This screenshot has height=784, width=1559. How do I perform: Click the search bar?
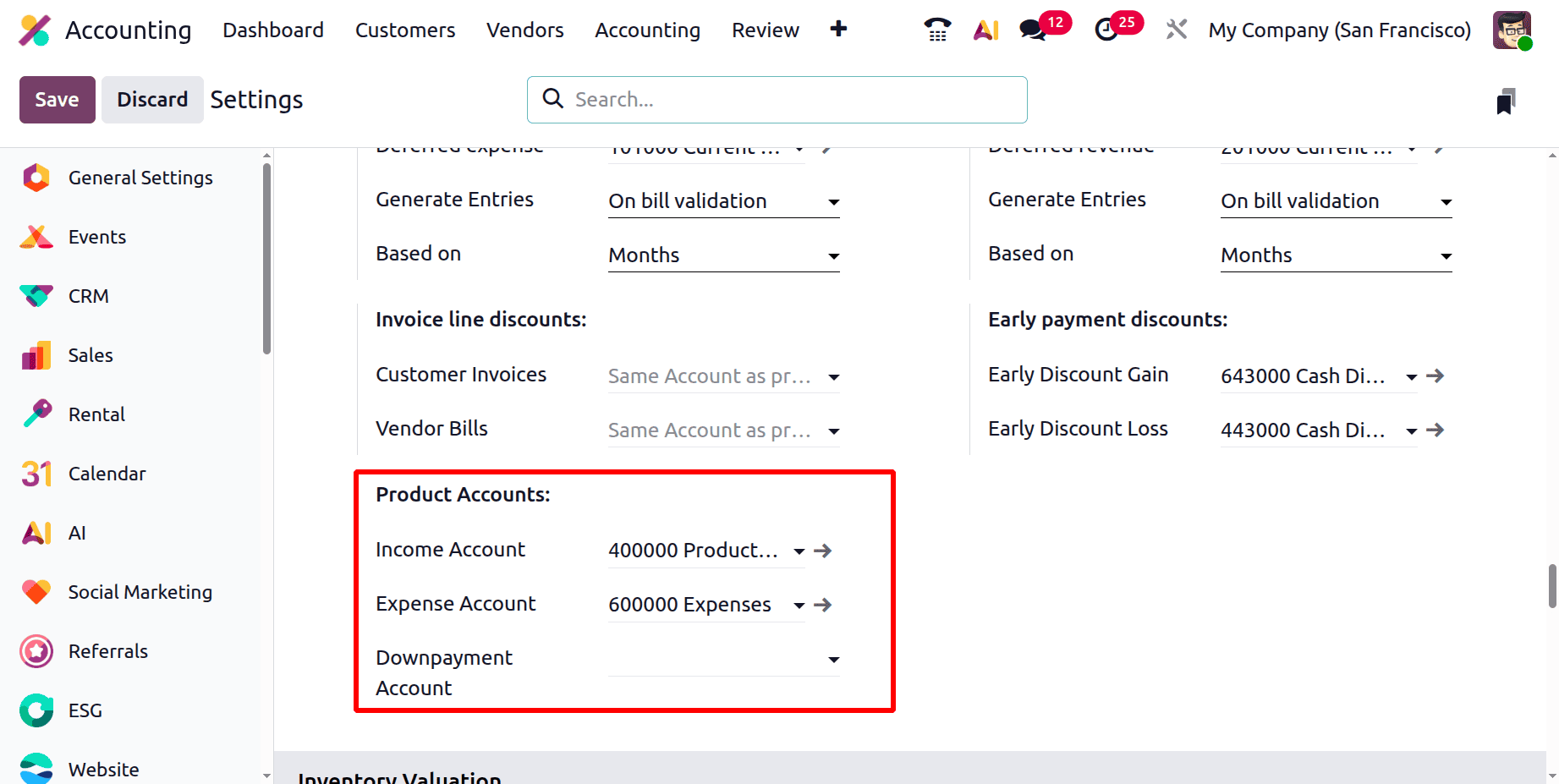pyautogui.click(x=776, y=99)
